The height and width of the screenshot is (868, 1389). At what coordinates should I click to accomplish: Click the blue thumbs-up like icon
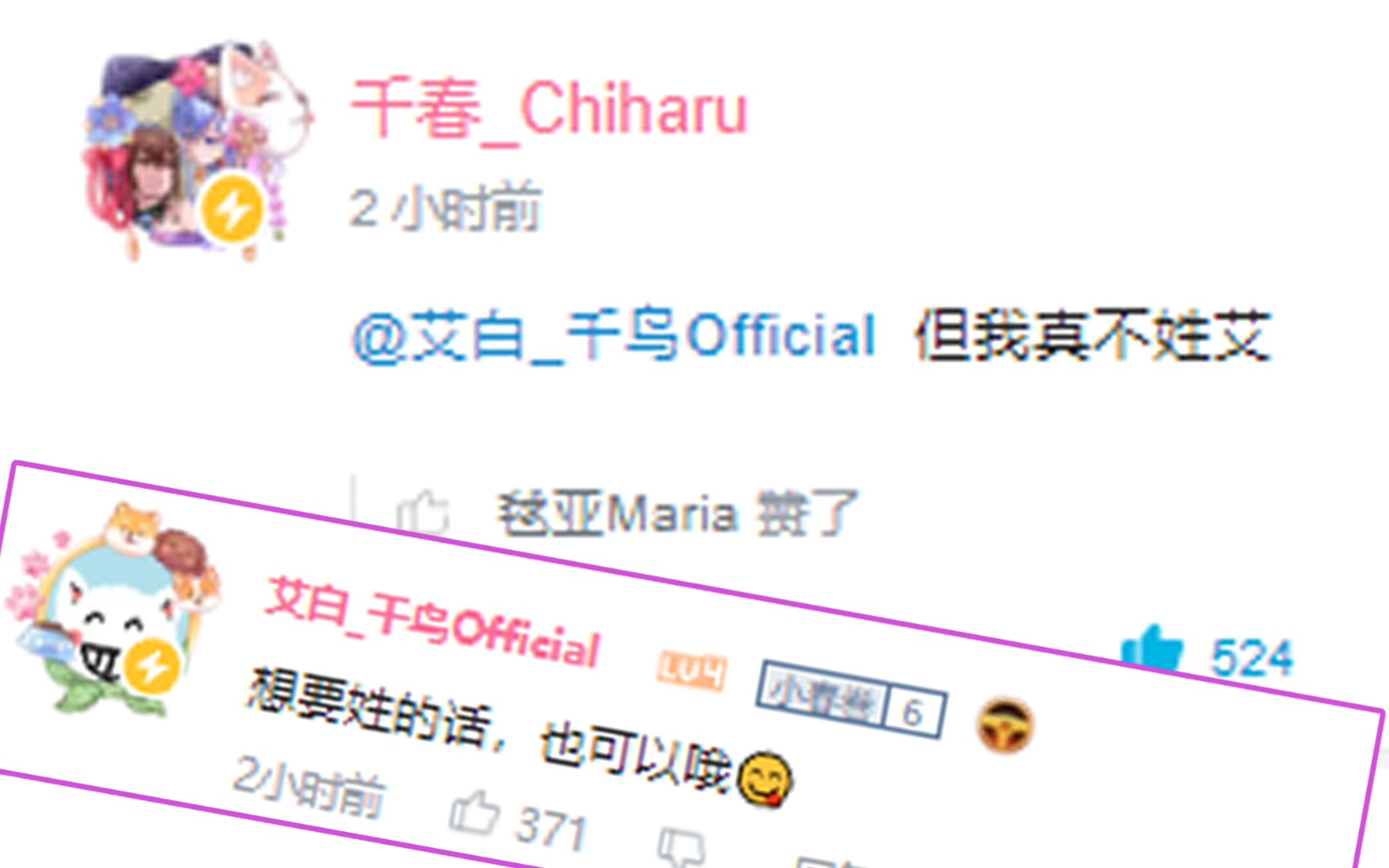pos(1152,648)
